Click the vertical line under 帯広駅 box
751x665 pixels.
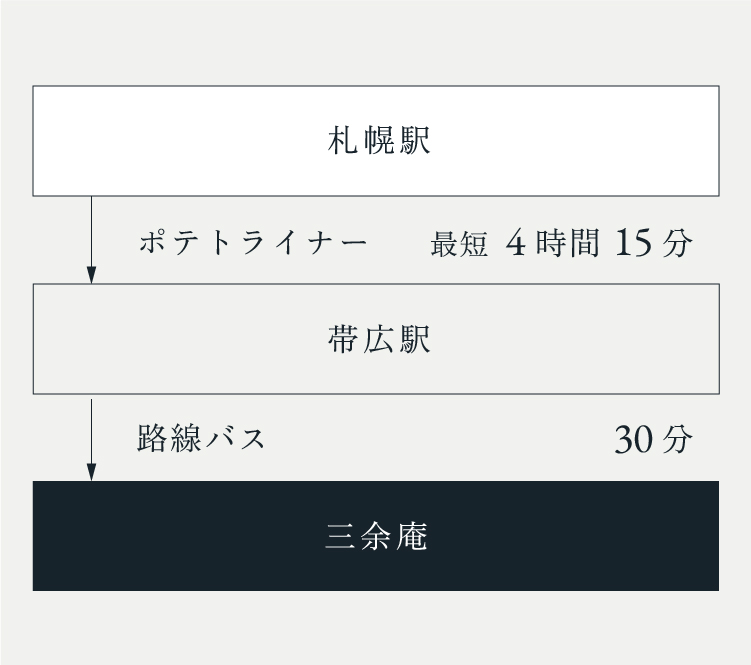pyautogui.click(x=91, y=431)
